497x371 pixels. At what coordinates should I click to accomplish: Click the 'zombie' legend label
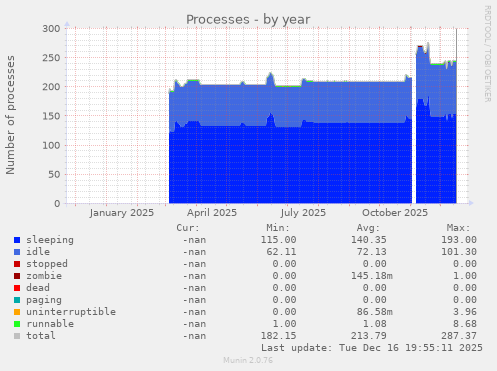click(x=44, y=276)
